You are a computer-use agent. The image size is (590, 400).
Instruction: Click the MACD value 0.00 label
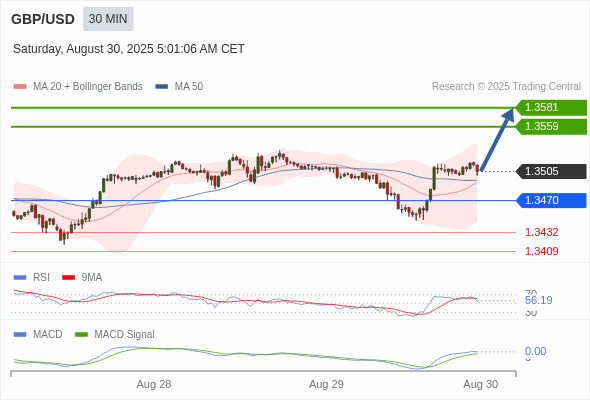[535, 351]
